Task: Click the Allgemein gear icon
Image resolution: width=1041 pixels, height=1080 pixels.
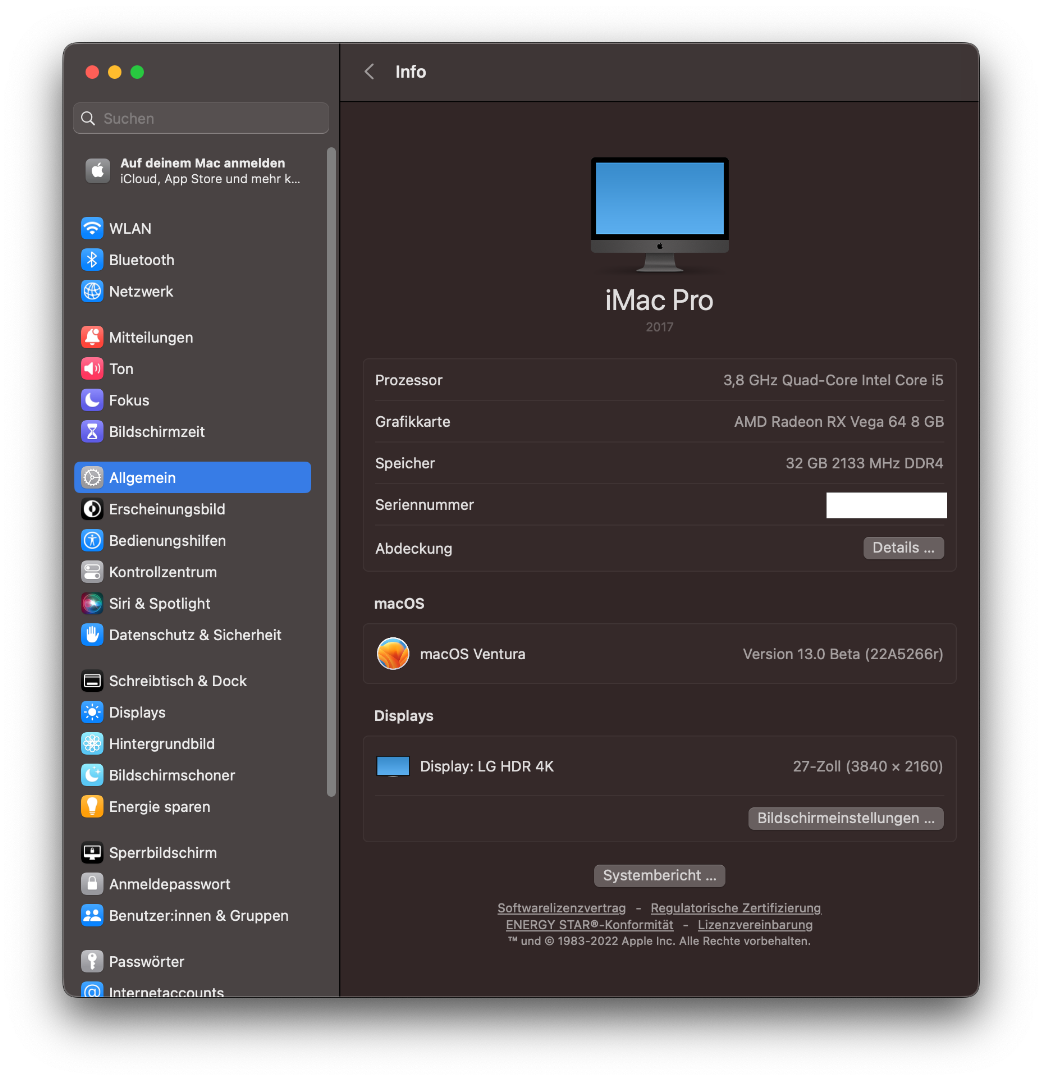Action: (92, 477)
